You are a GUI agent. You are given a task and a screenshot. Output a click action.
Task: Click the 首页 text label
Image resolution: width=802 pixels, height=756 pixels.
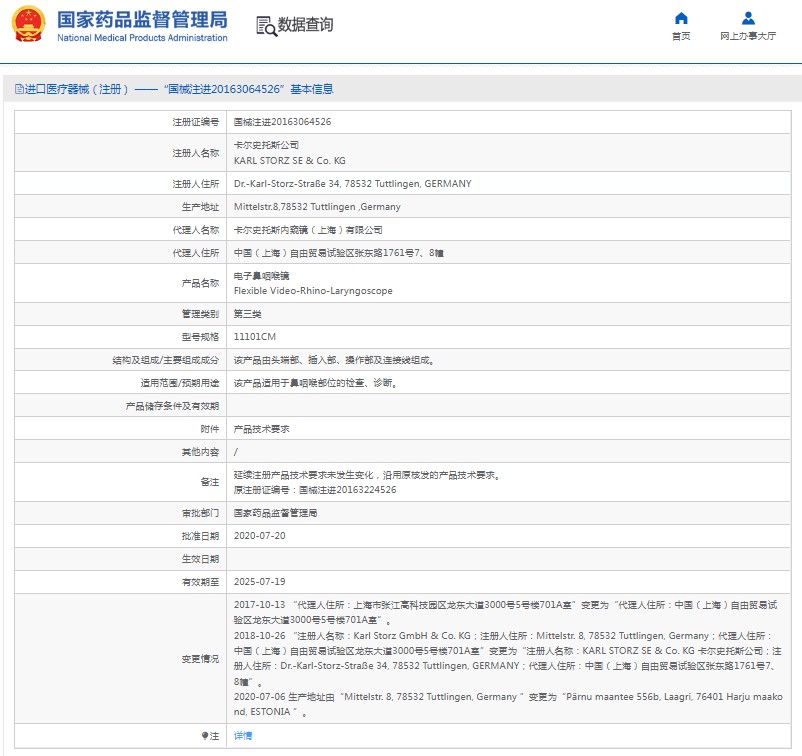[x=681, y=36]
